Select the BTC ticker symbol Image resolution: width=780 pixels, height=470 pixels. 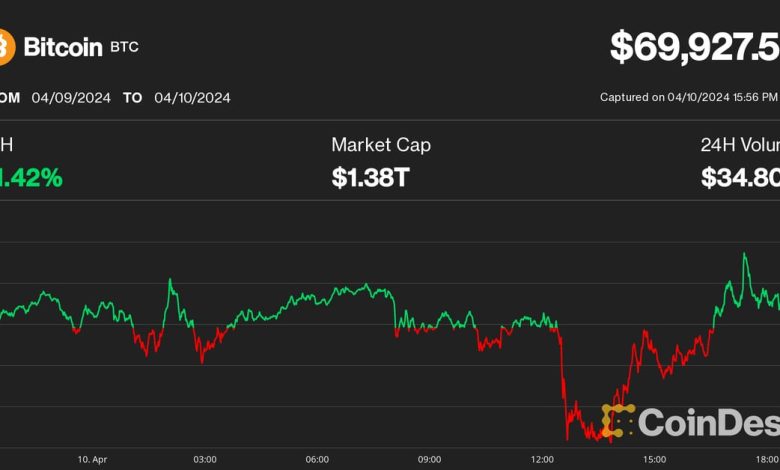point(124,47)
